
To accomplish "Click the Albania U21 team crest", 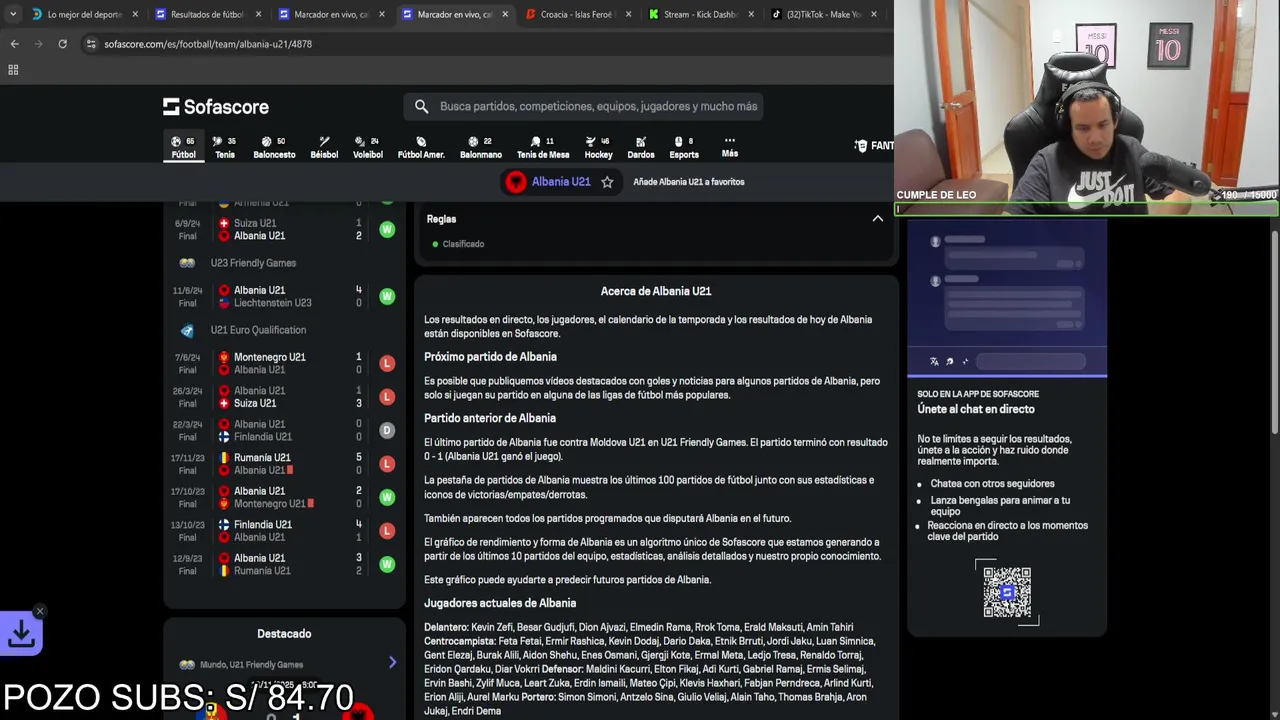I will (x=516, y=182).
